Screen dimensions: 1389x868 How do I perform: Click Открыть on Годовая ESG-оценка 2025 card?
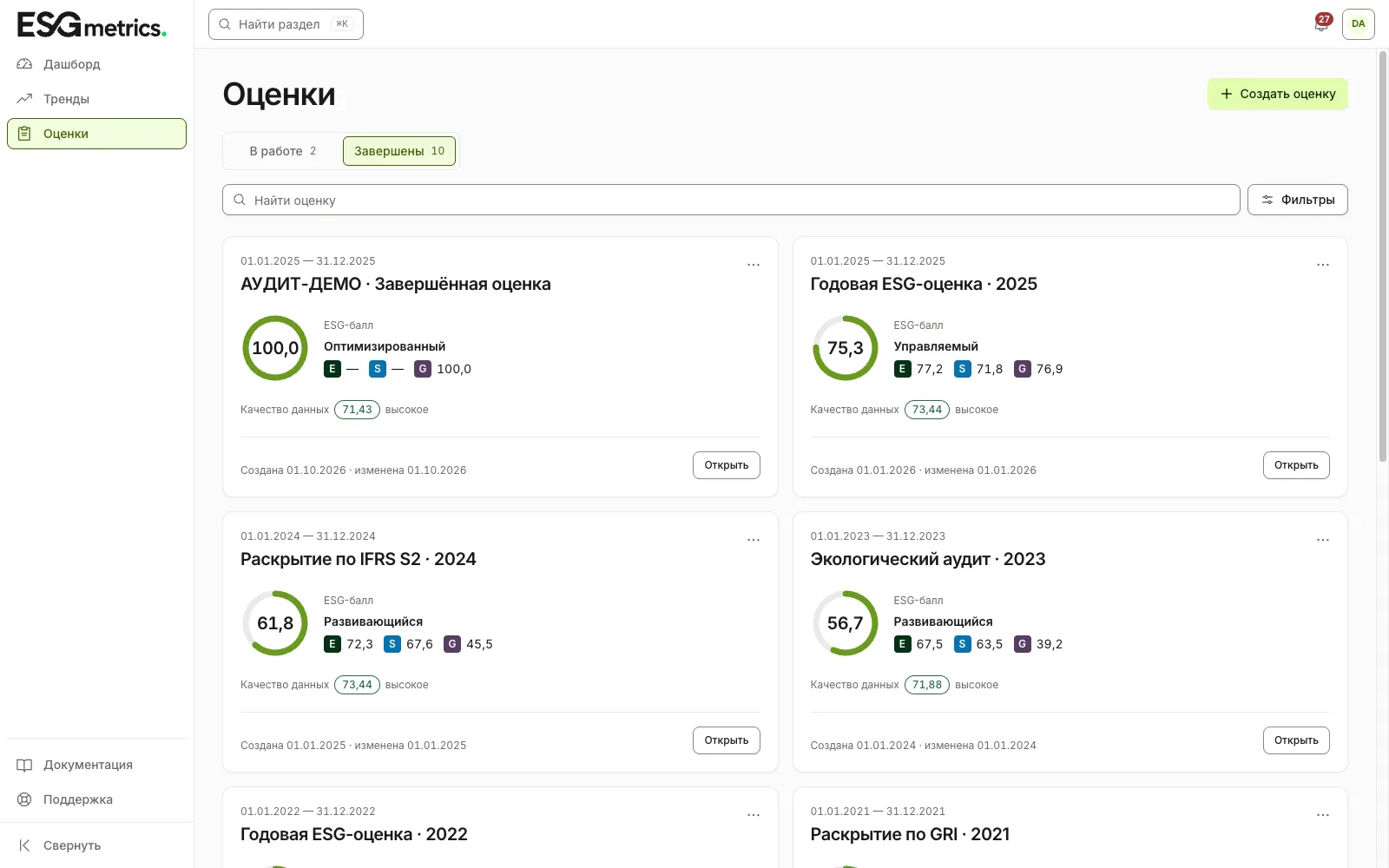tap(1296, 465)
